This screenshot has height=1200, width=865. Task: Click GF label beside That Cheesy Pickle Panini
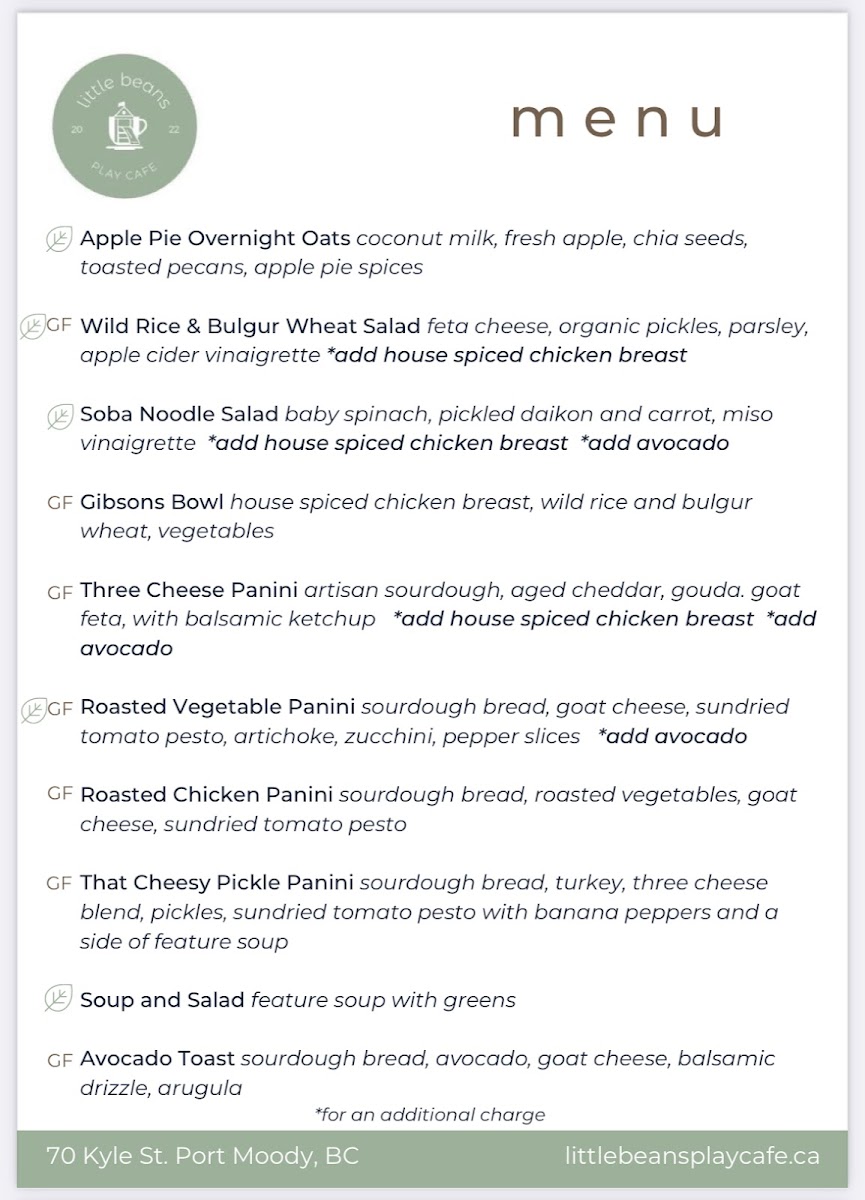pyautogui.click(x=60, y=883)
